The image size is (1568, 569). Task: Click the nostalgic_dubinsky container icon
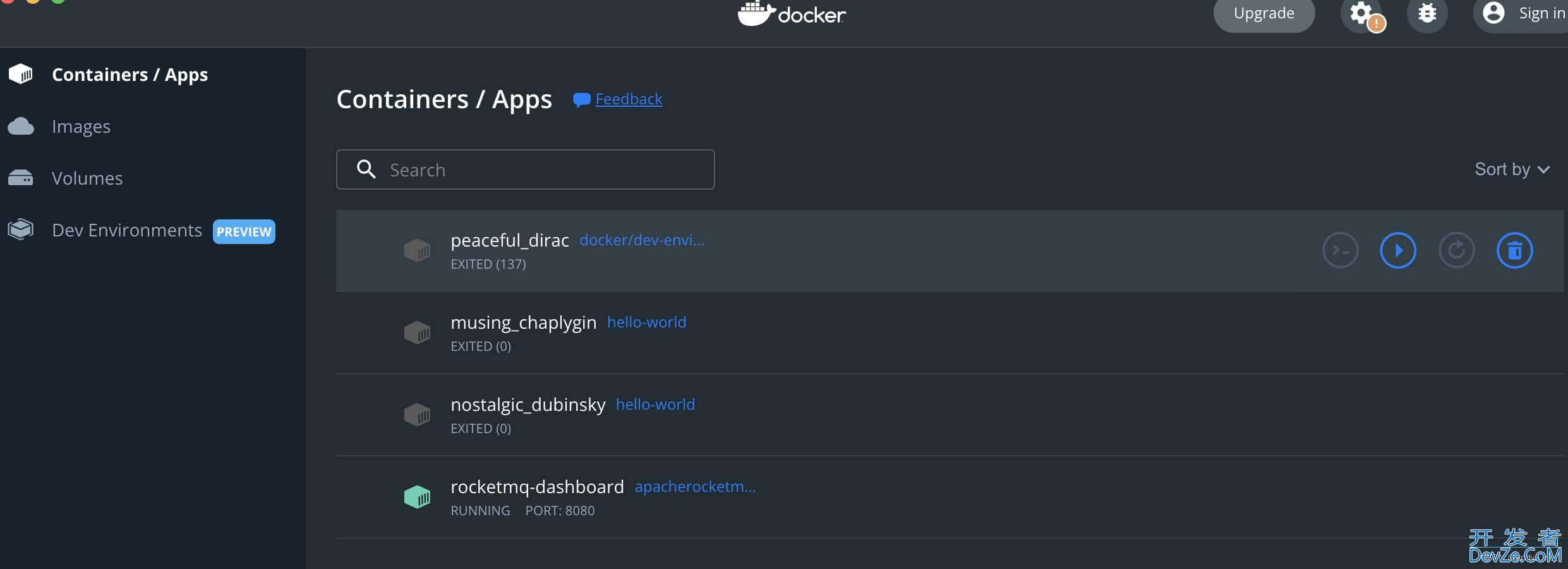(x=417, y=415)
